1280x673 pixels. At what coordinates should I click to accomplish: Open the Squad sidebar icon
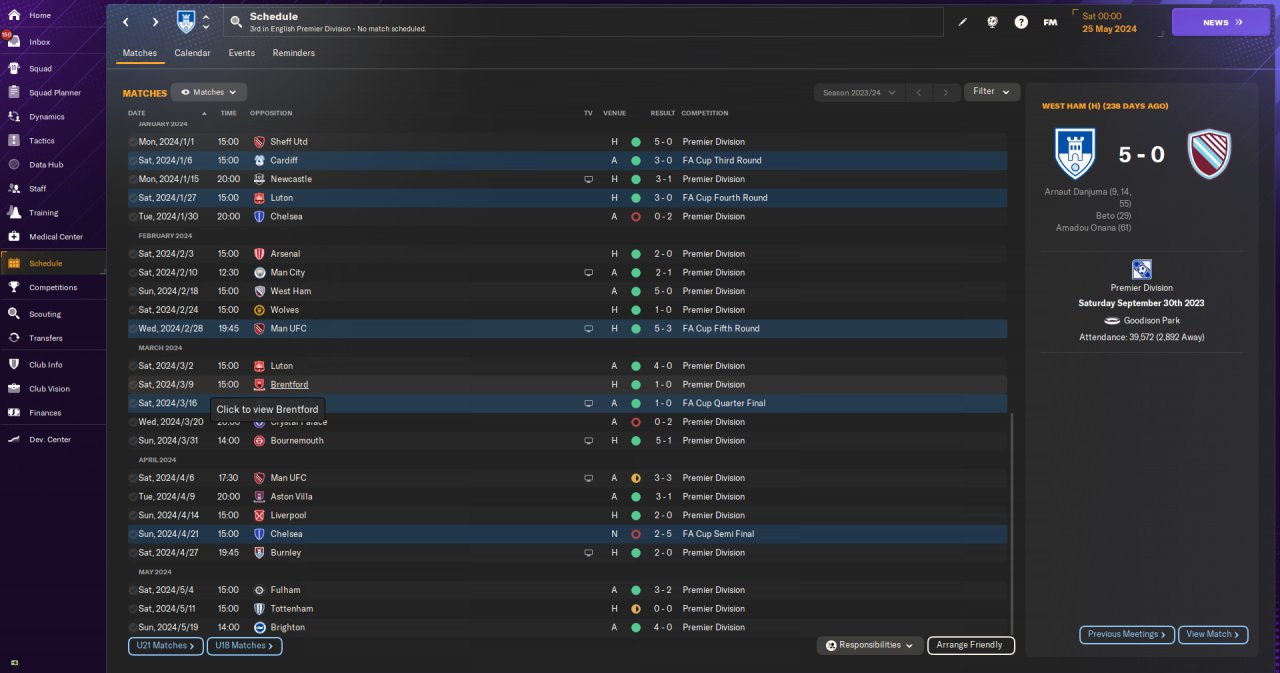point(14,69)
